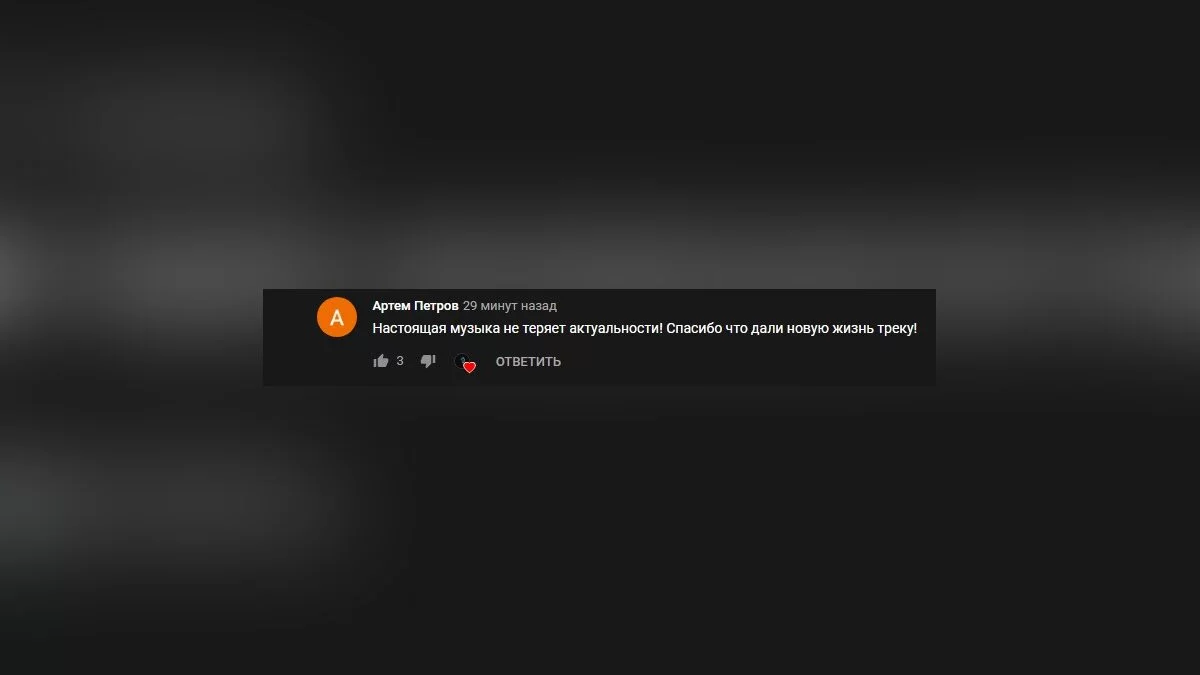Image resolution: width=1200 pixels, height=675 pixels.
Task: Click the word 'Спасибо' in the comment
Action: (x=694, y=328)
